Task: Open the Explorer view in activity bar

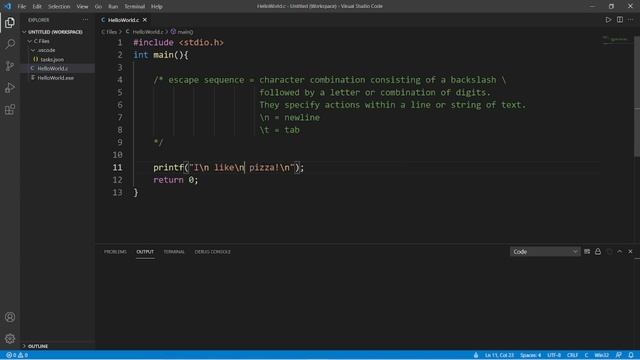Action: tap(10, 22)
